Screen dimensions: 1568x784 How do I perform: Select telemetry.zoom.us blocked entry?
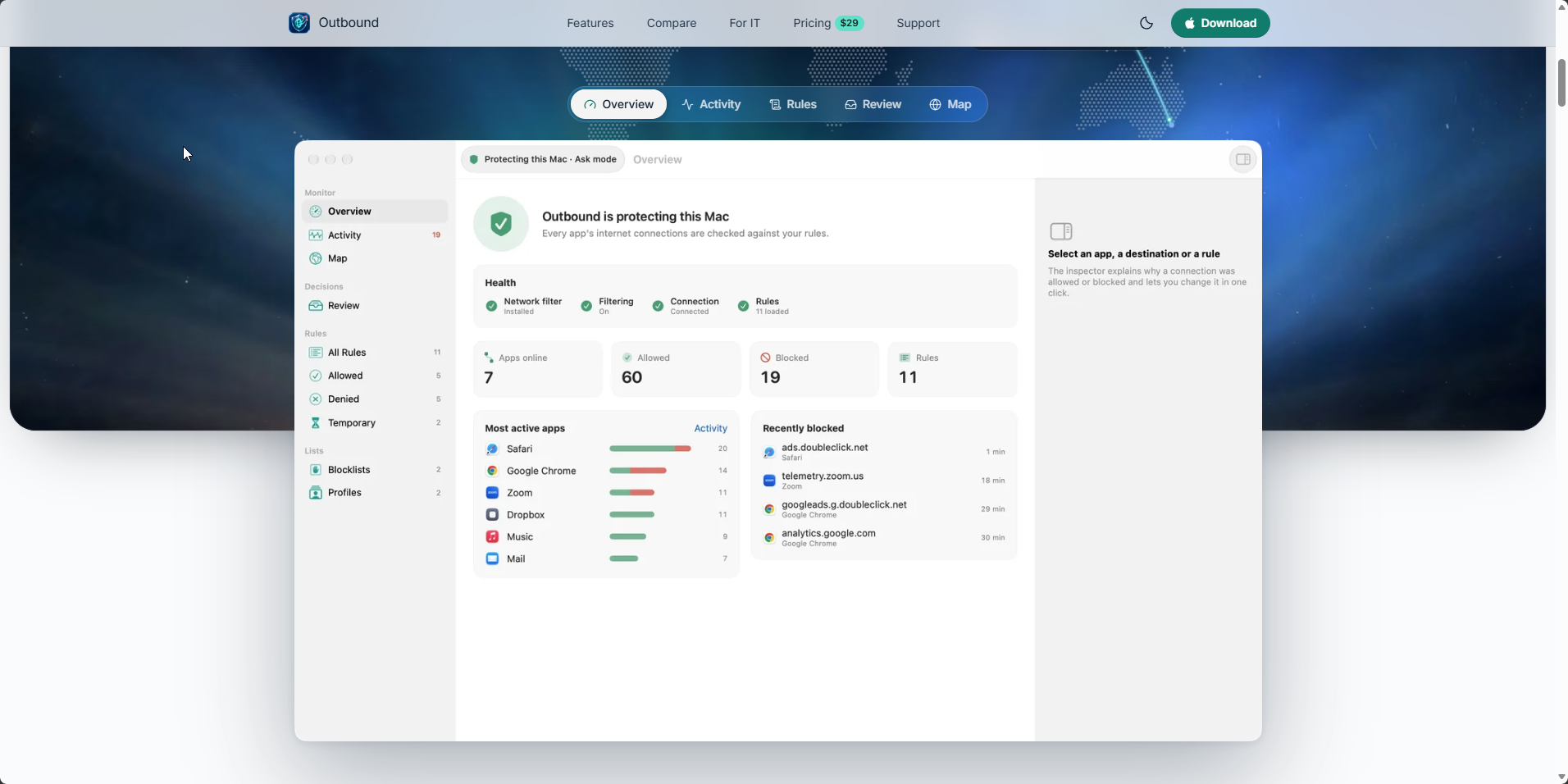click(884, 481)
